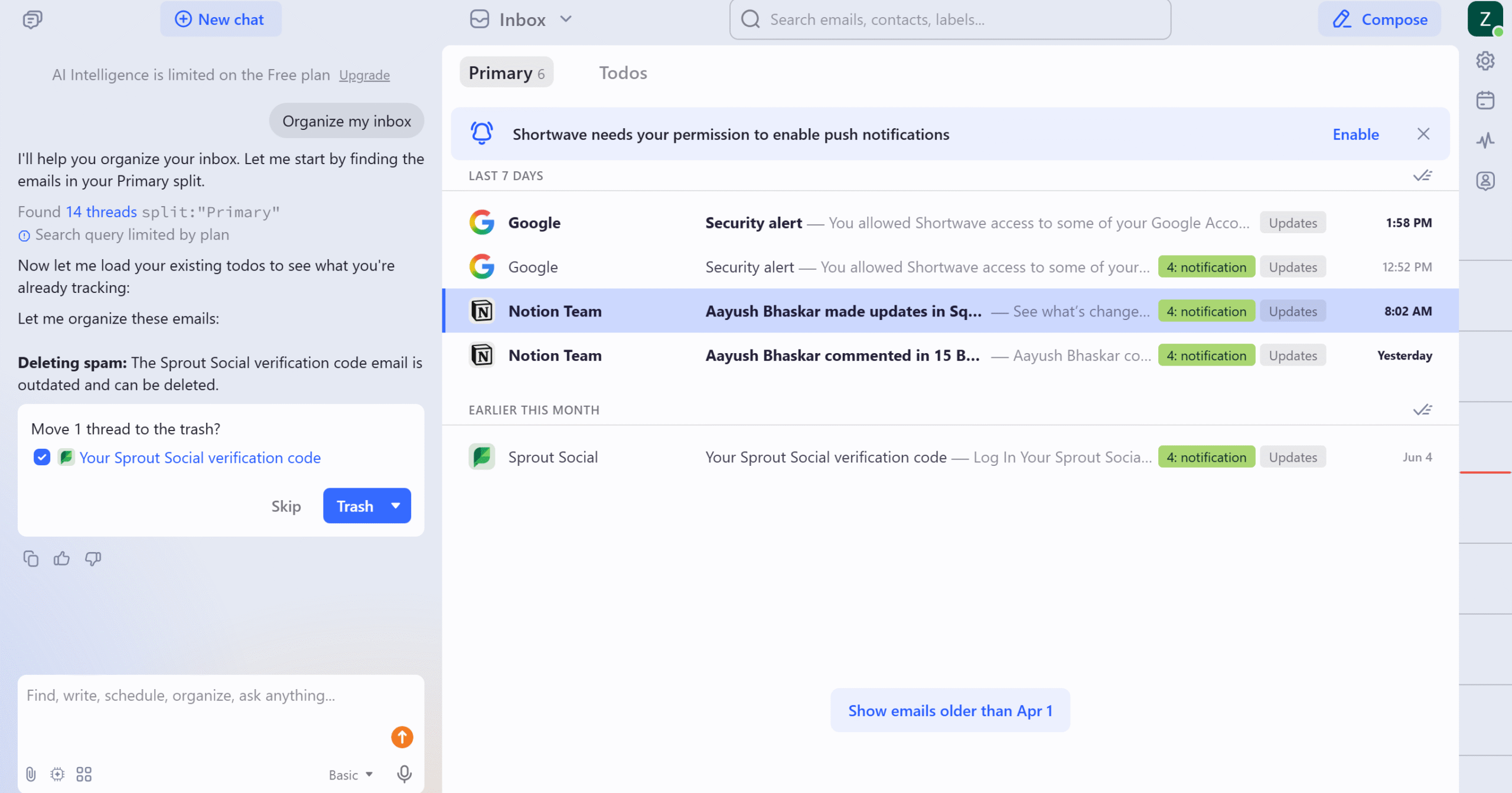
Task: Open the 12:52 PM Google Security alert
Action: [x=950, y=267]
